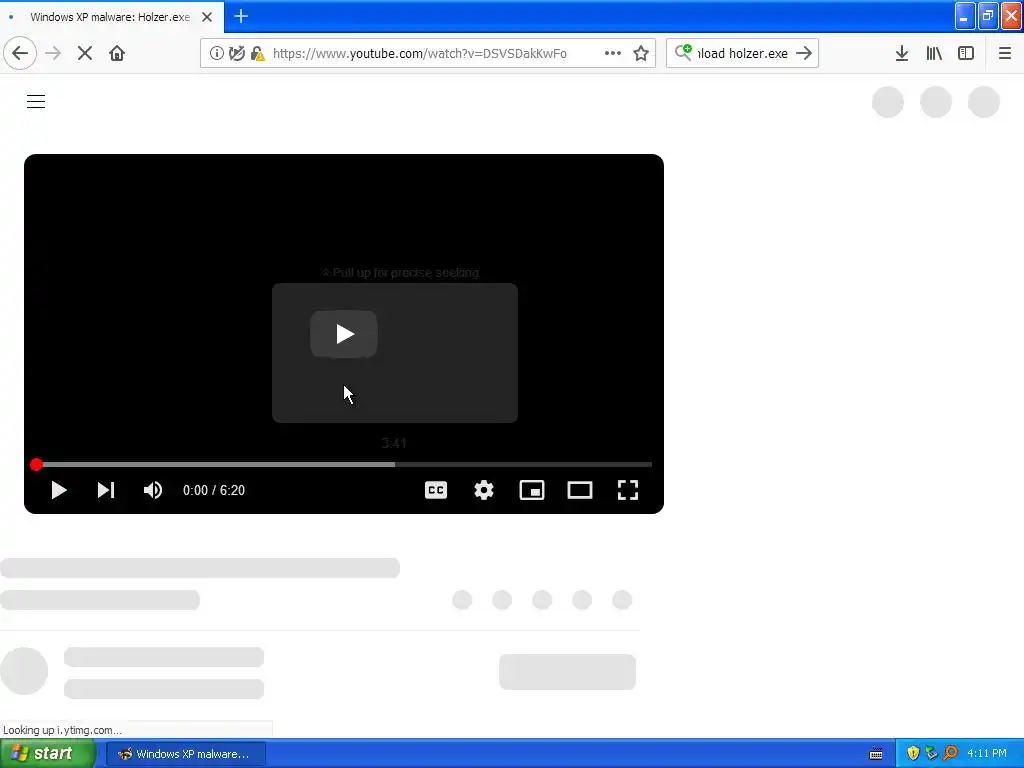Switch to theater mode
1024x768 pixels.
580,490
